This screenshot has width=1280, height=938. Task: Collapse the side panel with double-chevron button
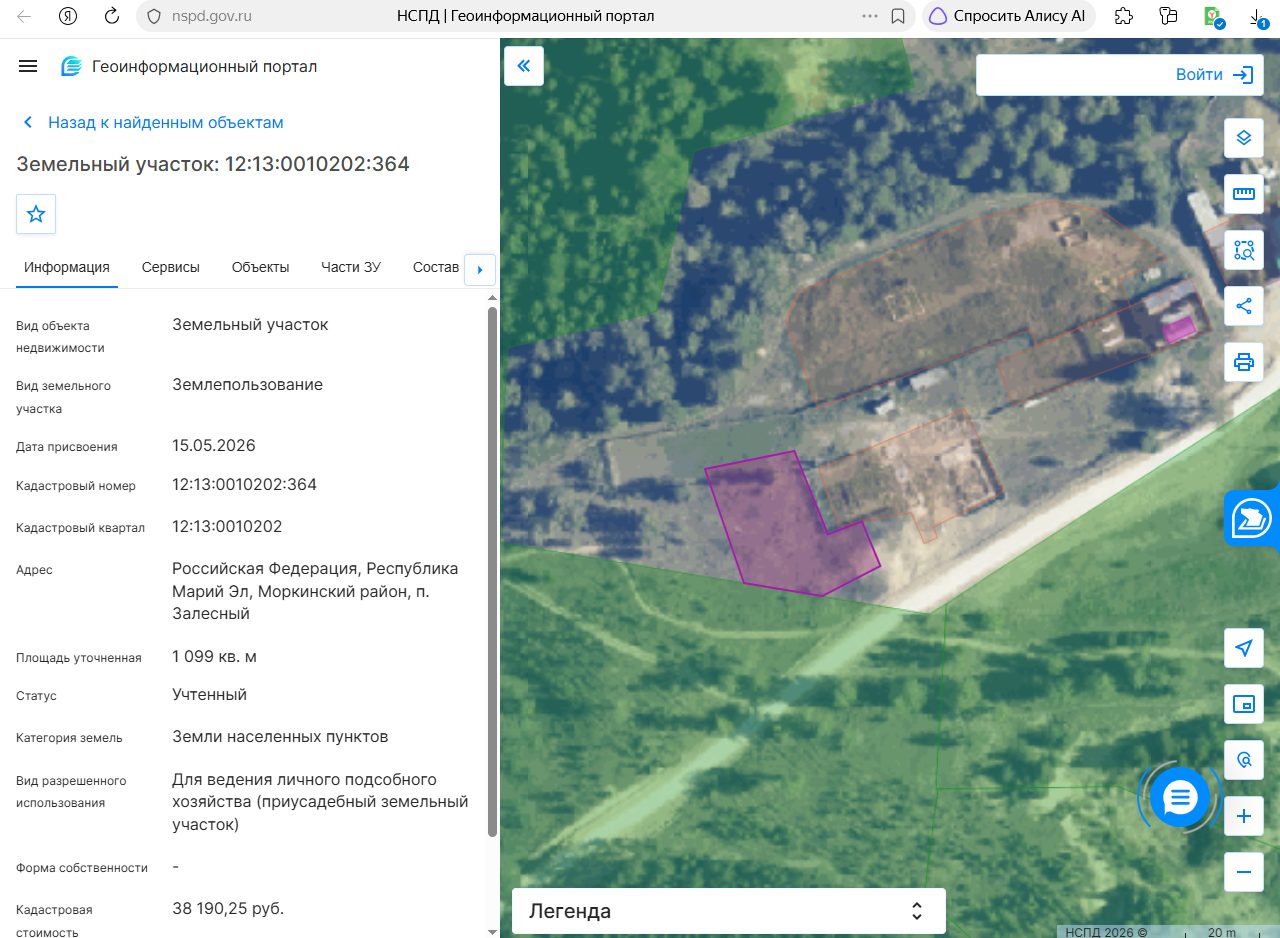pyautogui.click(x=524, y=67)
